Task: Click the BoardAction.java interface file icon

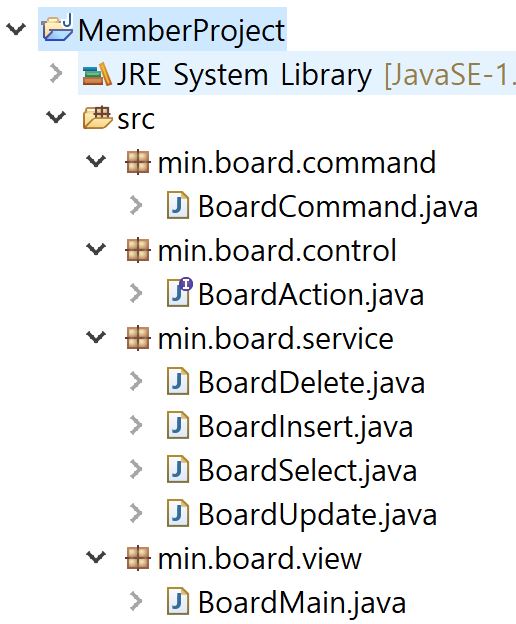Action: click(x=179, y=292)
